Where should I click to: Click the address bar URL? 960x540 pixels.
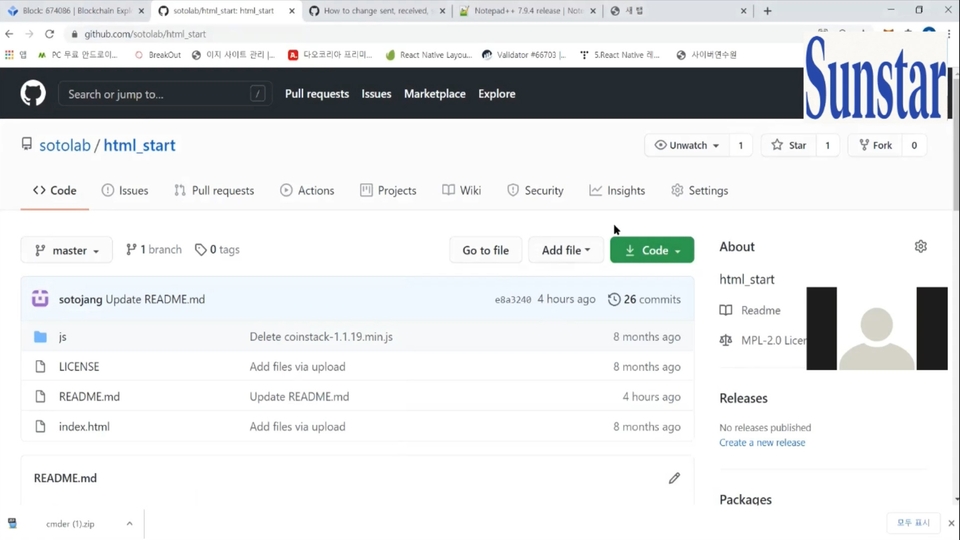pos(145,34)
